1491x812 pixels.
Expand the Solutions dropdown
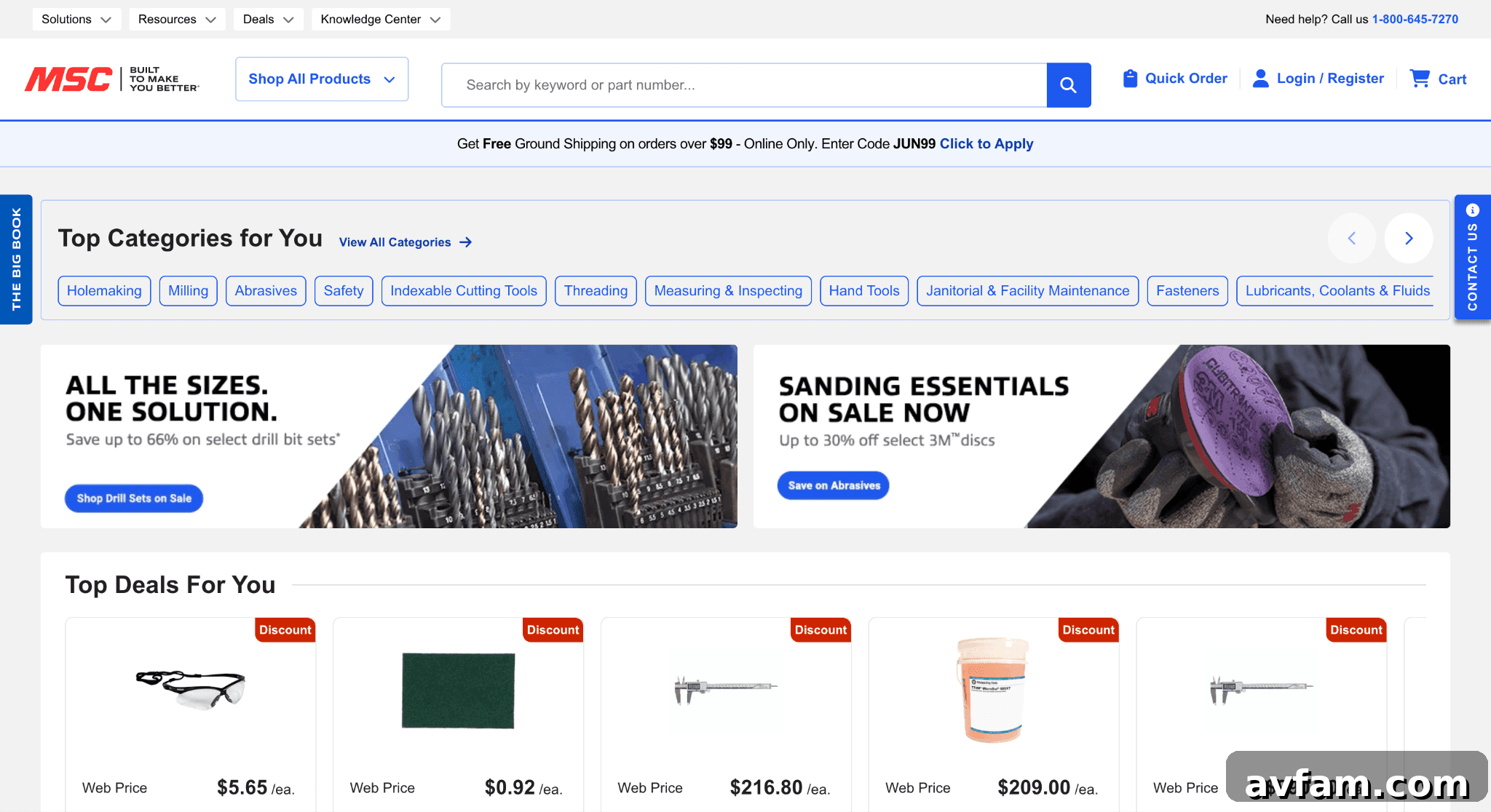pyautogui.click(x=76, y=19)
